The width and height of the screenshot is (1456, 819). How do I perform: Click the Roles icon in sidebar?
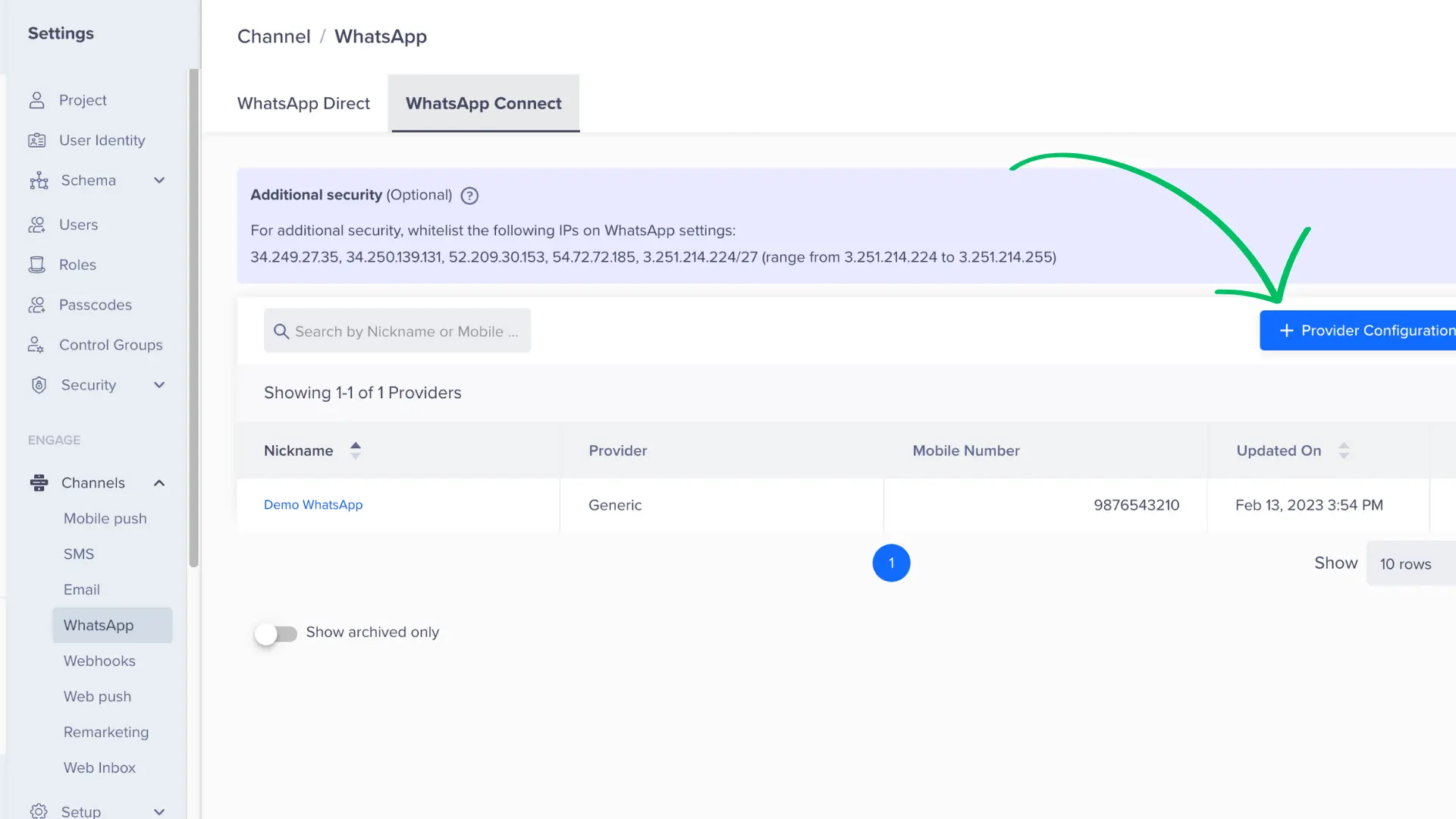coord(36,265)
